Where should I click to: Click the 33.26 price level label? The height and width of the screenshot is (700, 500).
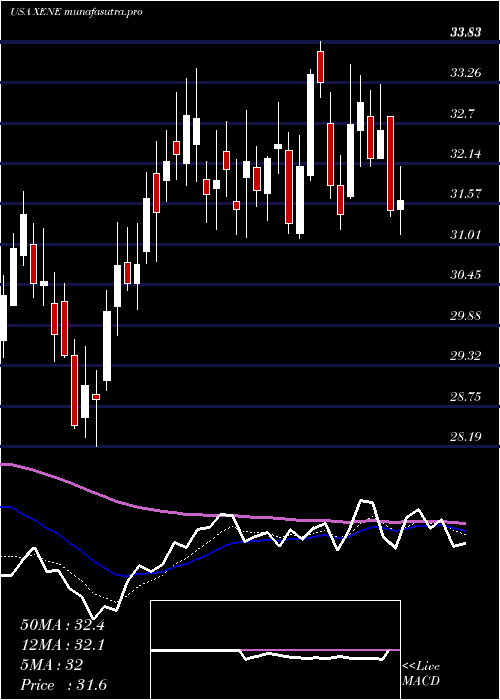click(466, 73)
